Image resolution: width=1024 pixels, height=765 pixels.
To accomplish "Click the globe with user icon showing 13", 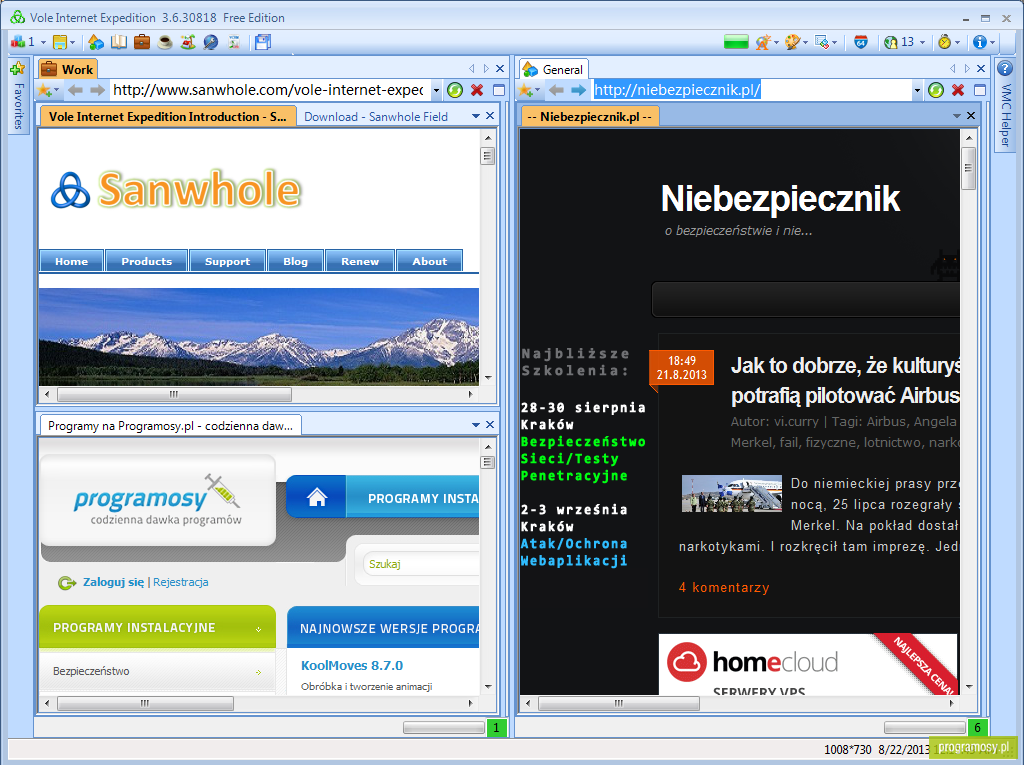I will [891, 42].
